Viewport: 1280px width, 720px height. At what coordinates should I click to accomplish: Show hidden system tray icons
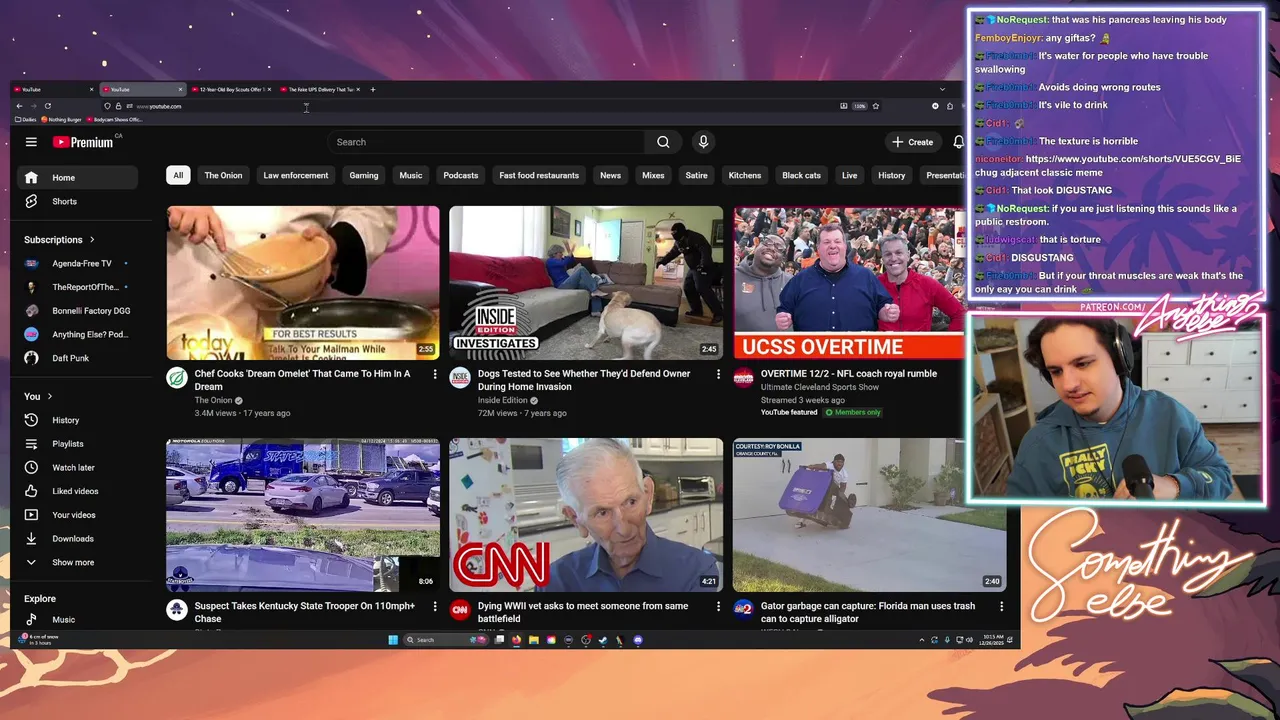[x=921, y=640]
